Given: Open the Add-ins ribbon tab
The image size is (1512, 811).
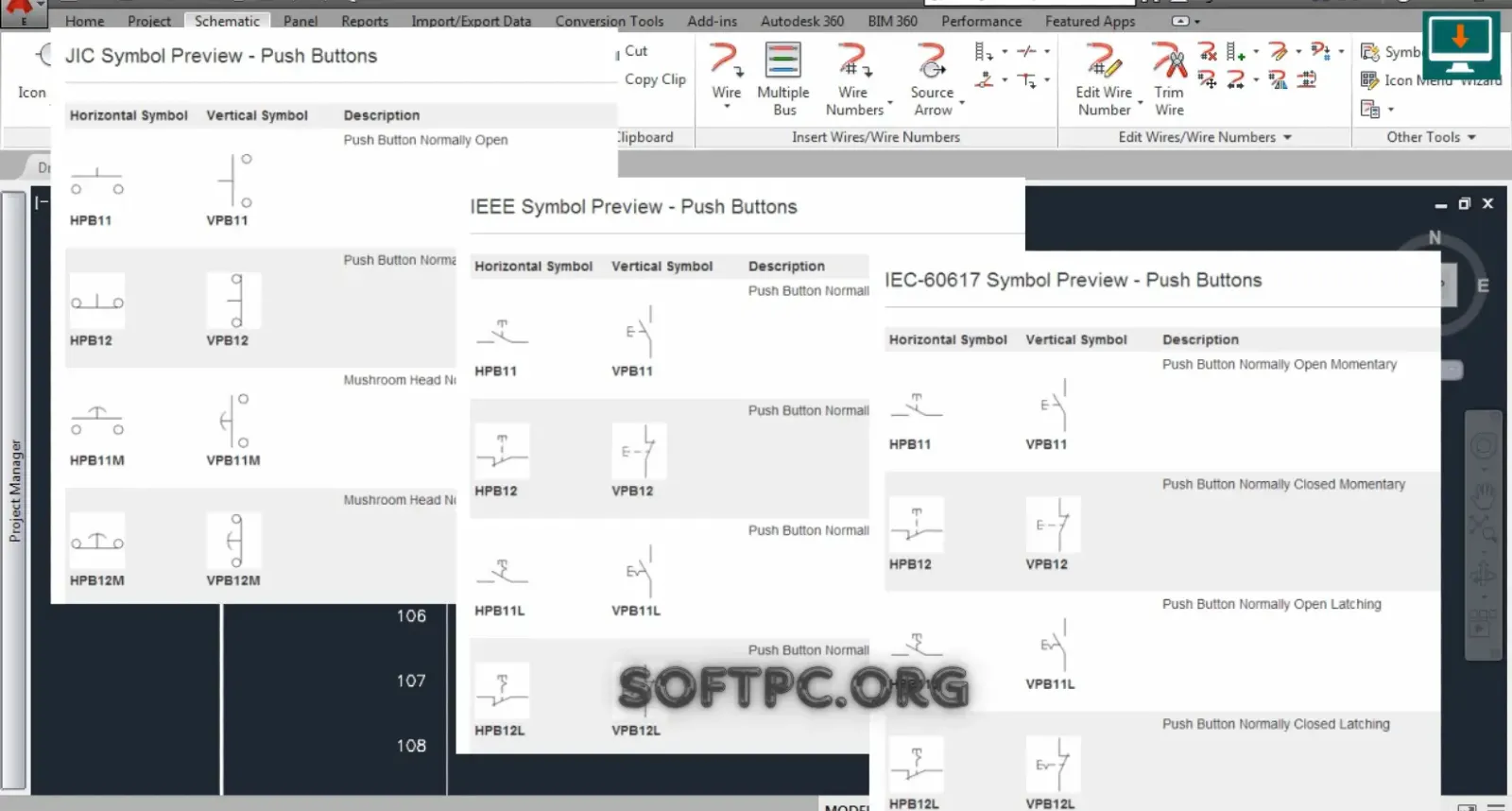Looking at the screenshot, I should pyautogui.click(x=712, y=21).
